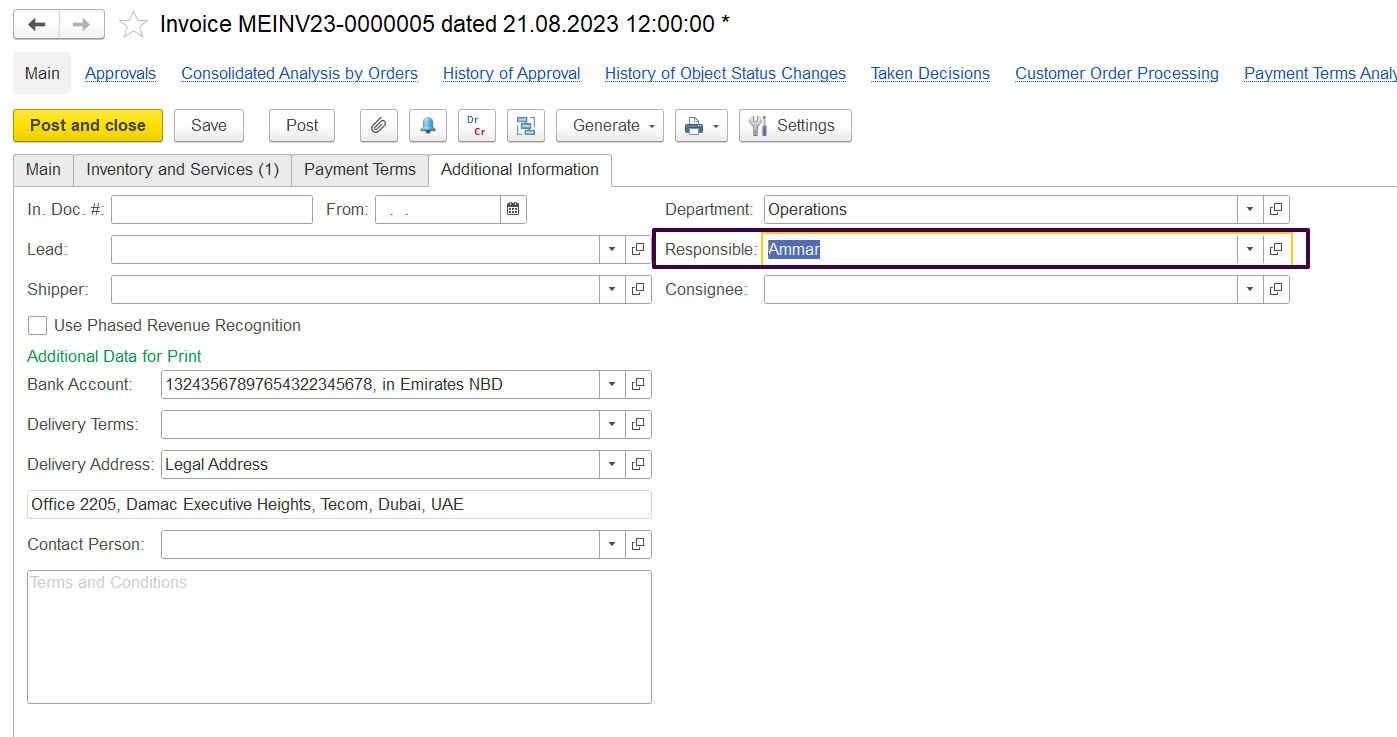Image resolution: width=1397 pixels, height=737 pixels.
Task: Open the Dr/Cr accounting entries icon
Action: 476,126
